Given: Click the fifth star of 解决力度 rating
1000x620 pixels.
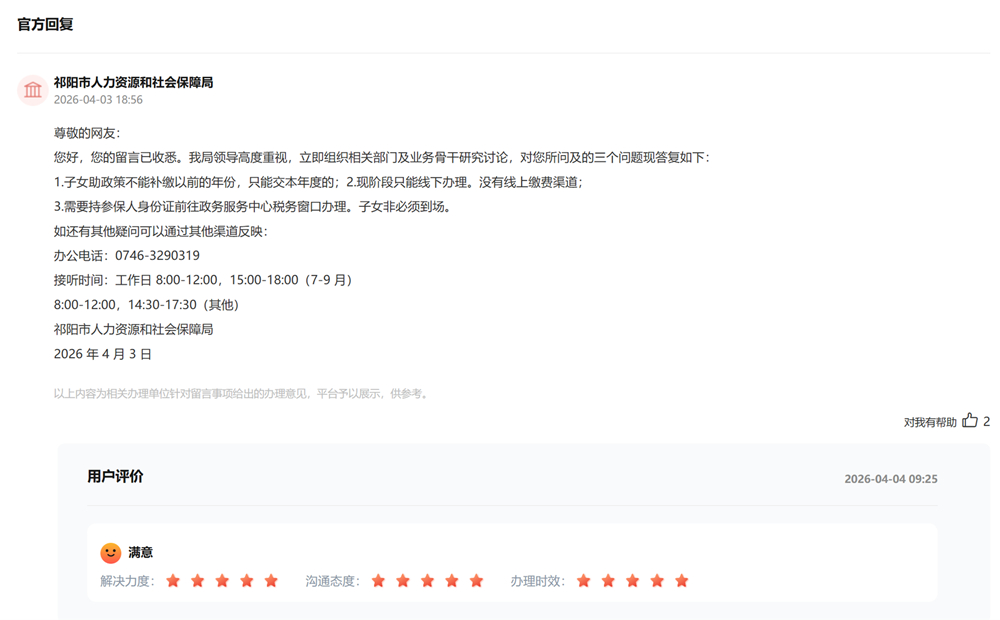Looking at the screenshot, I should point(271,580).
